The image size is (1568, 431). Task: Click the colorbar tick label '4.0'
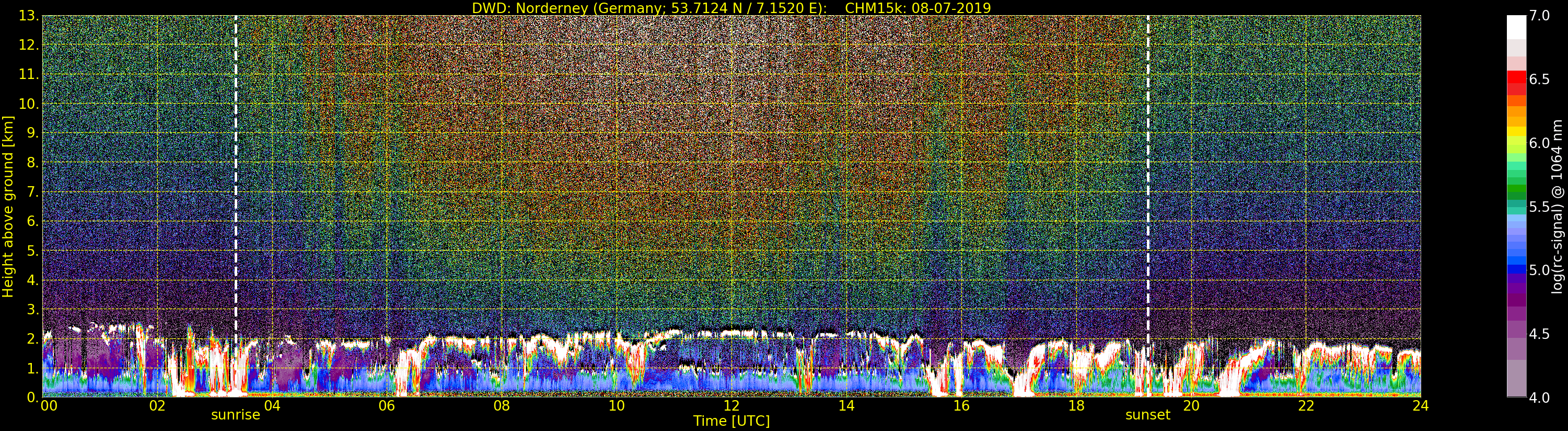1540,398
